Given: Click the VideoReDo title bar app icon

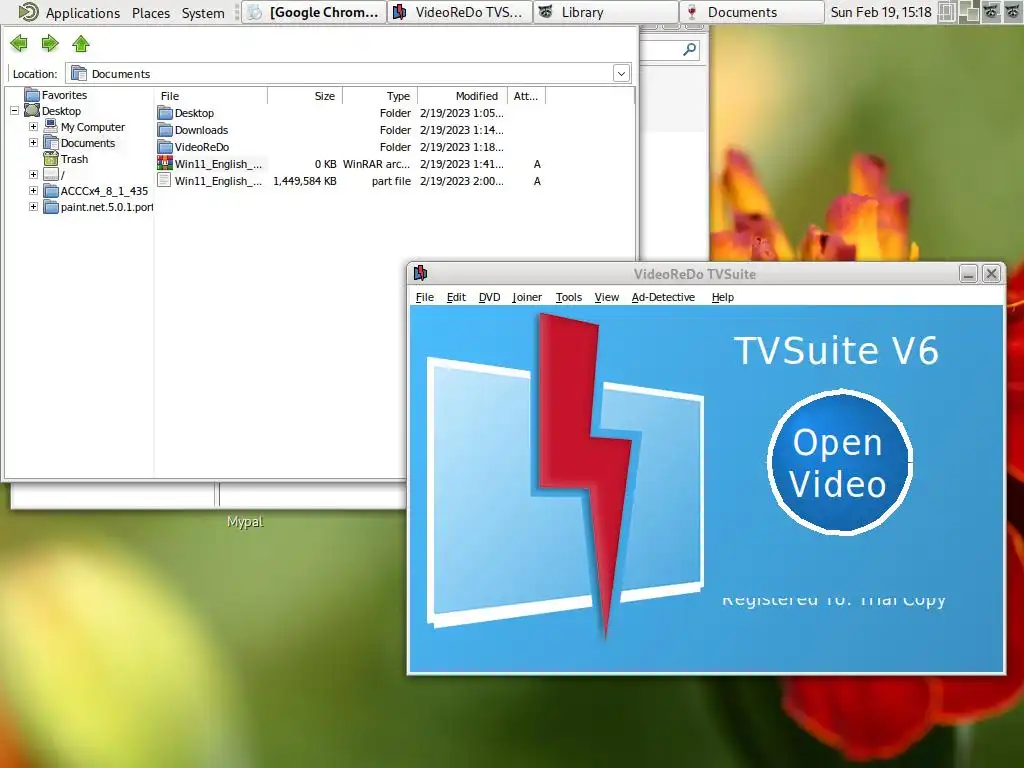Looking at the screenshot, I should click(x=421, y=273).
